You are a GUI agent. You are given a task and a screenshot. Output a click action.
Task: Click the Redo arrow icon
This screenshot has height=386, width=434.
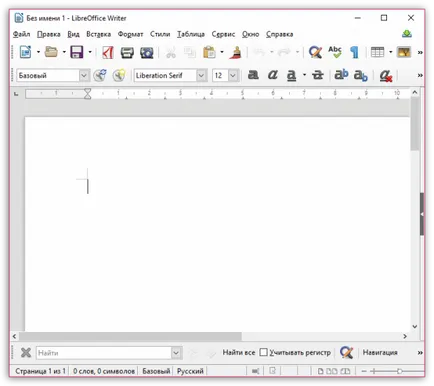pos(284,52)
